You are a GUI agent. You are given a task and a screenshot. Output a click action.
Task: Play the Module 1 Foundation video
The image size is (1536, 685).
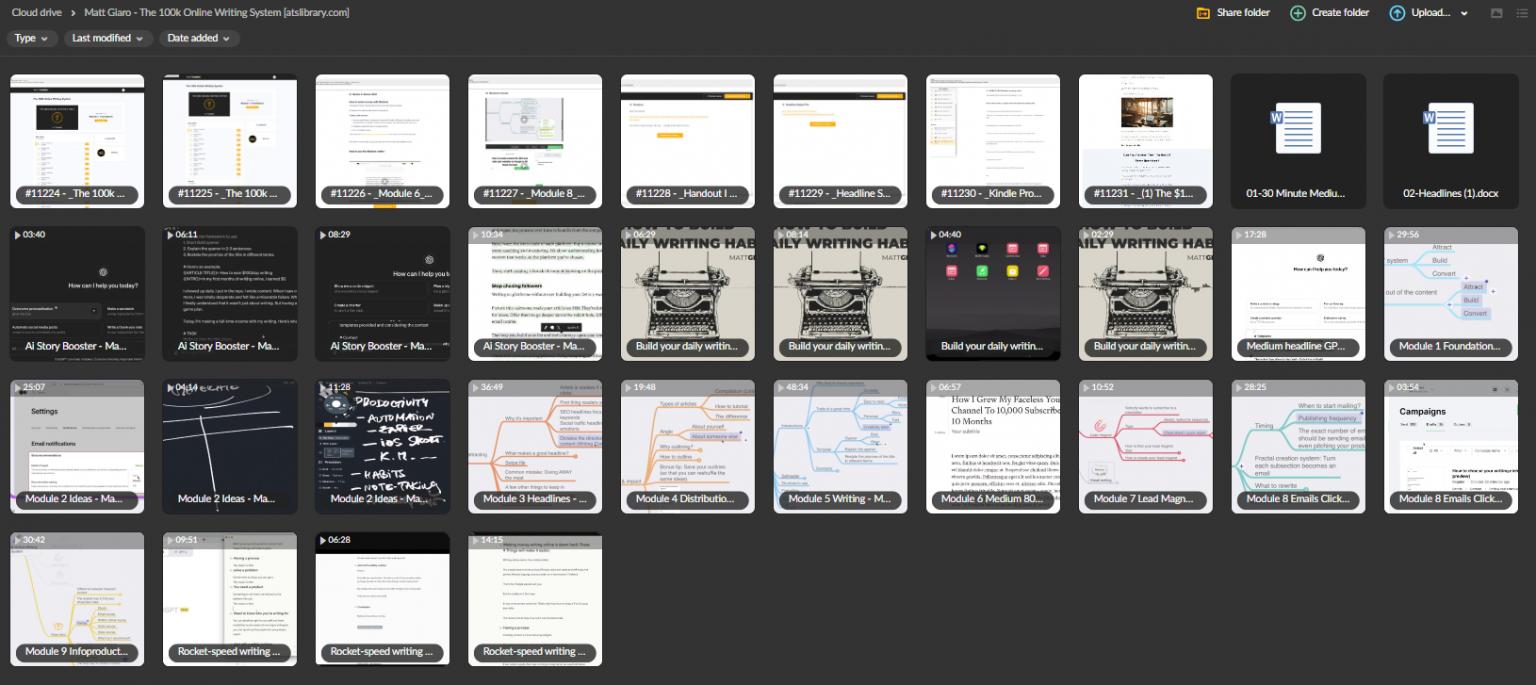coord(1451,294)
